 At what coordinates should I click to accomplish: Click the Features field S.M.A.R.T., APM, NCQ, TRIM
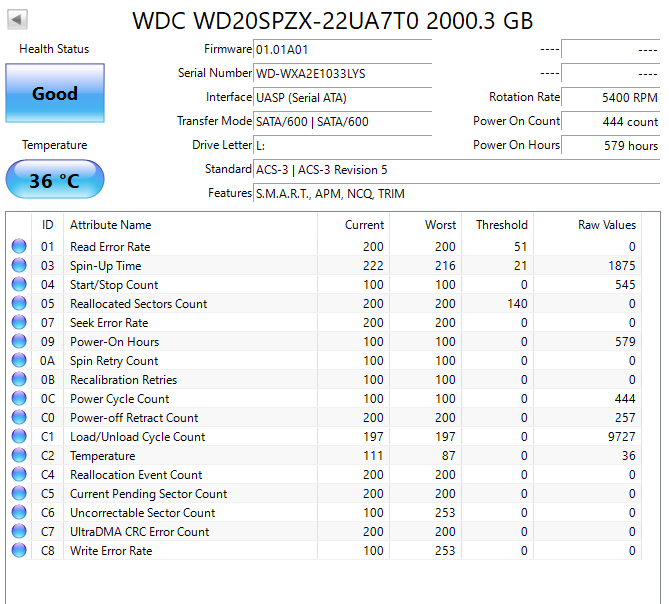pos(457,194)
